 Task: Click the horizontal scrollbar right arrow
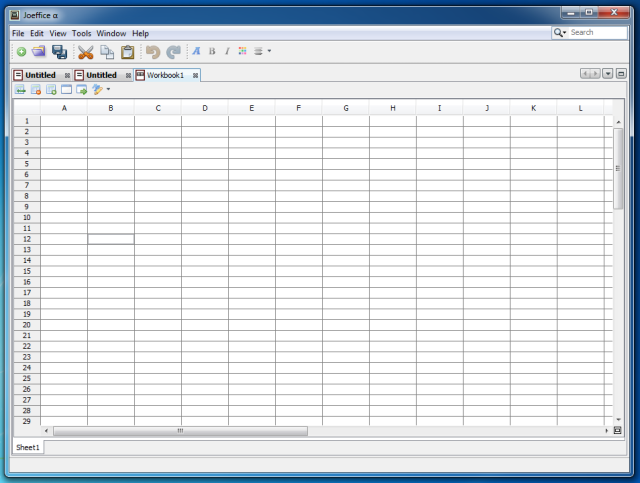pyautogui.click(x=607, y=431)
